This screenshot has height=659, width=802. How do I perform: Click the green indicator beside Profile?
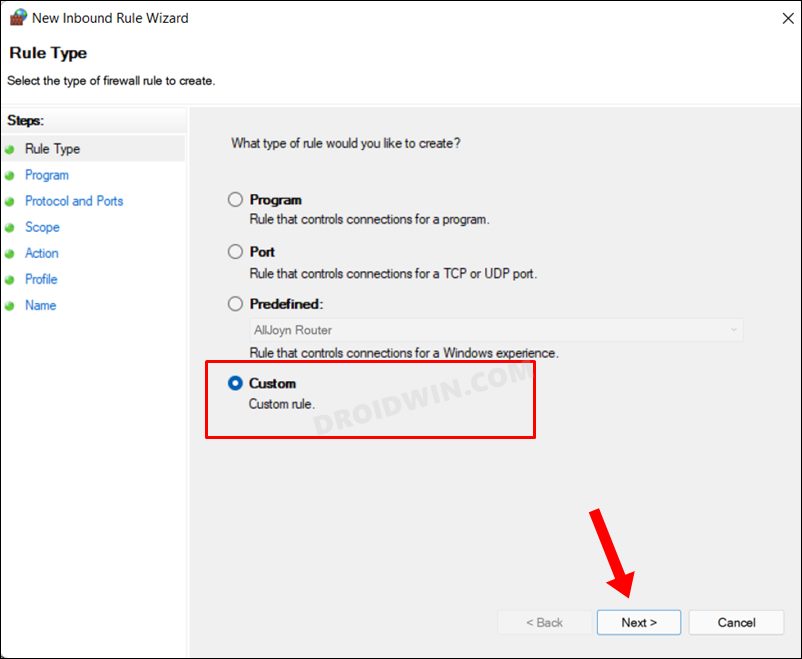tap(11, 279)
